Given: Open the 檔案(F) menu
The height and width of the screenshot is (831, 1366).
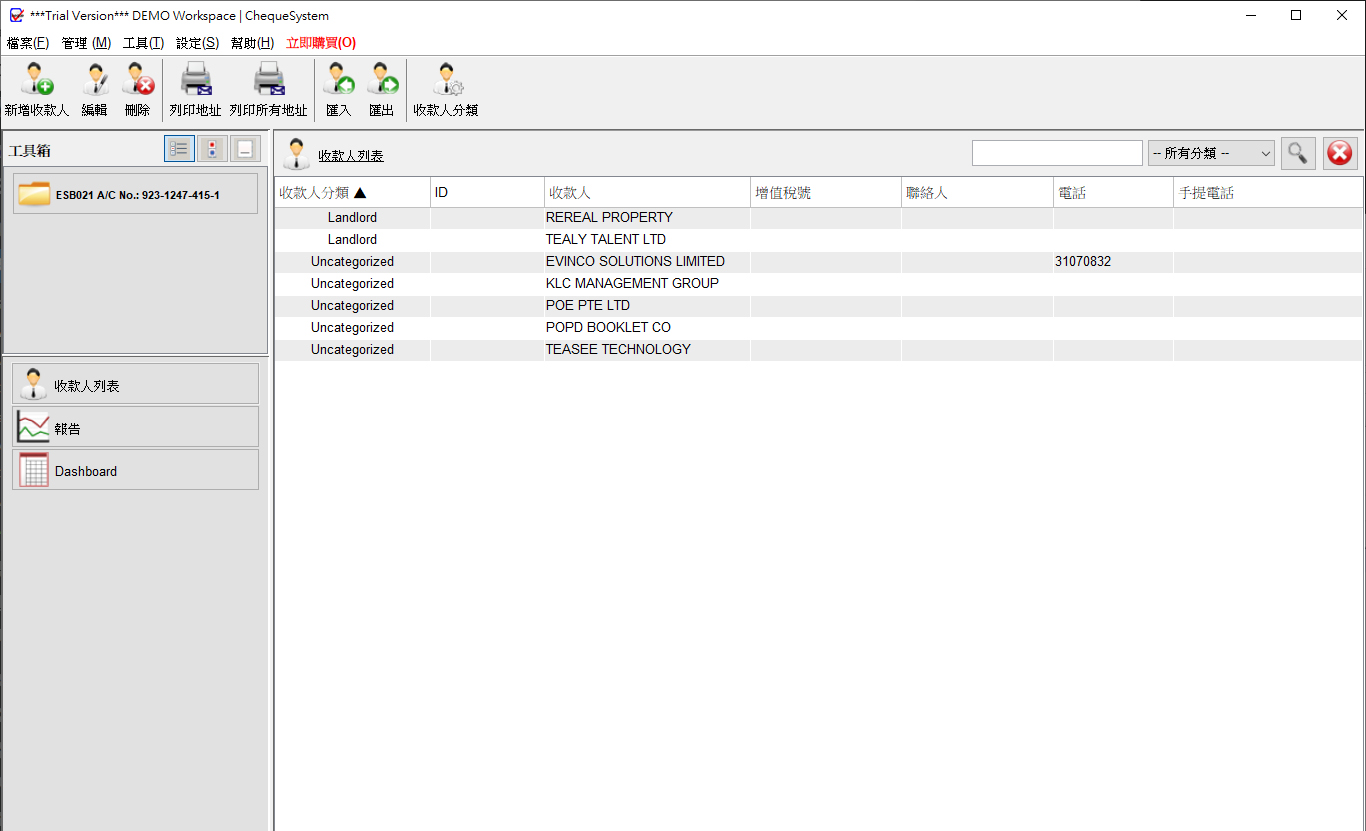Looking at the screenshot, I should [x=28, y=43].
